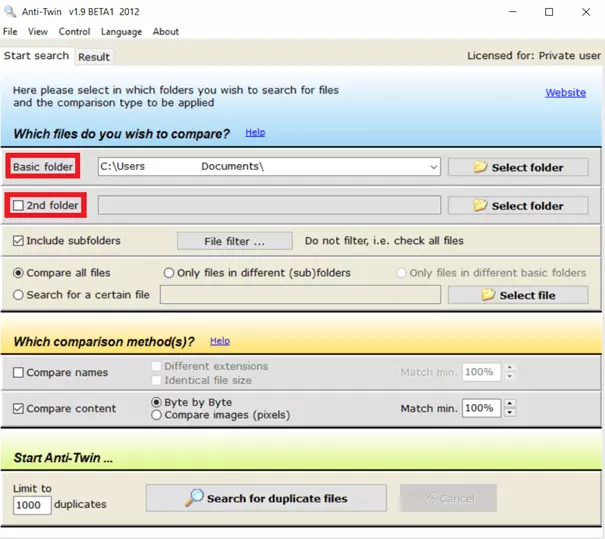605x539 pixels.
Task: Uncheck Include subfolders
Action: click(x=18, y=241)
